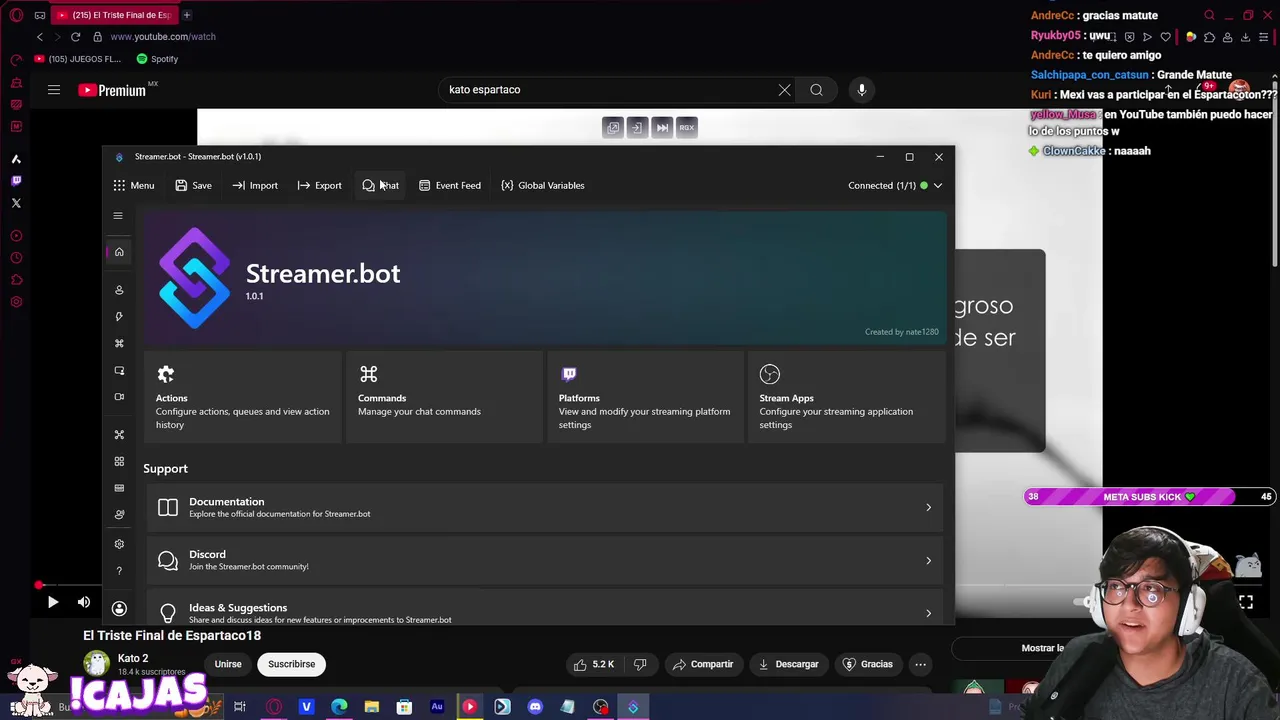
Task: Reload the page in the browser
Action: [x=75, y=37]
